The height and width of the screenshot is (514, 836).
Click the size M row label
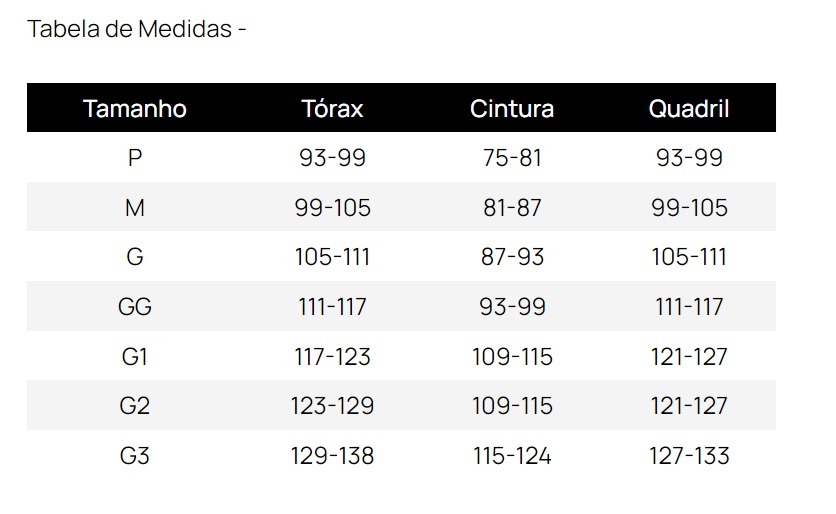pos(135,208)
